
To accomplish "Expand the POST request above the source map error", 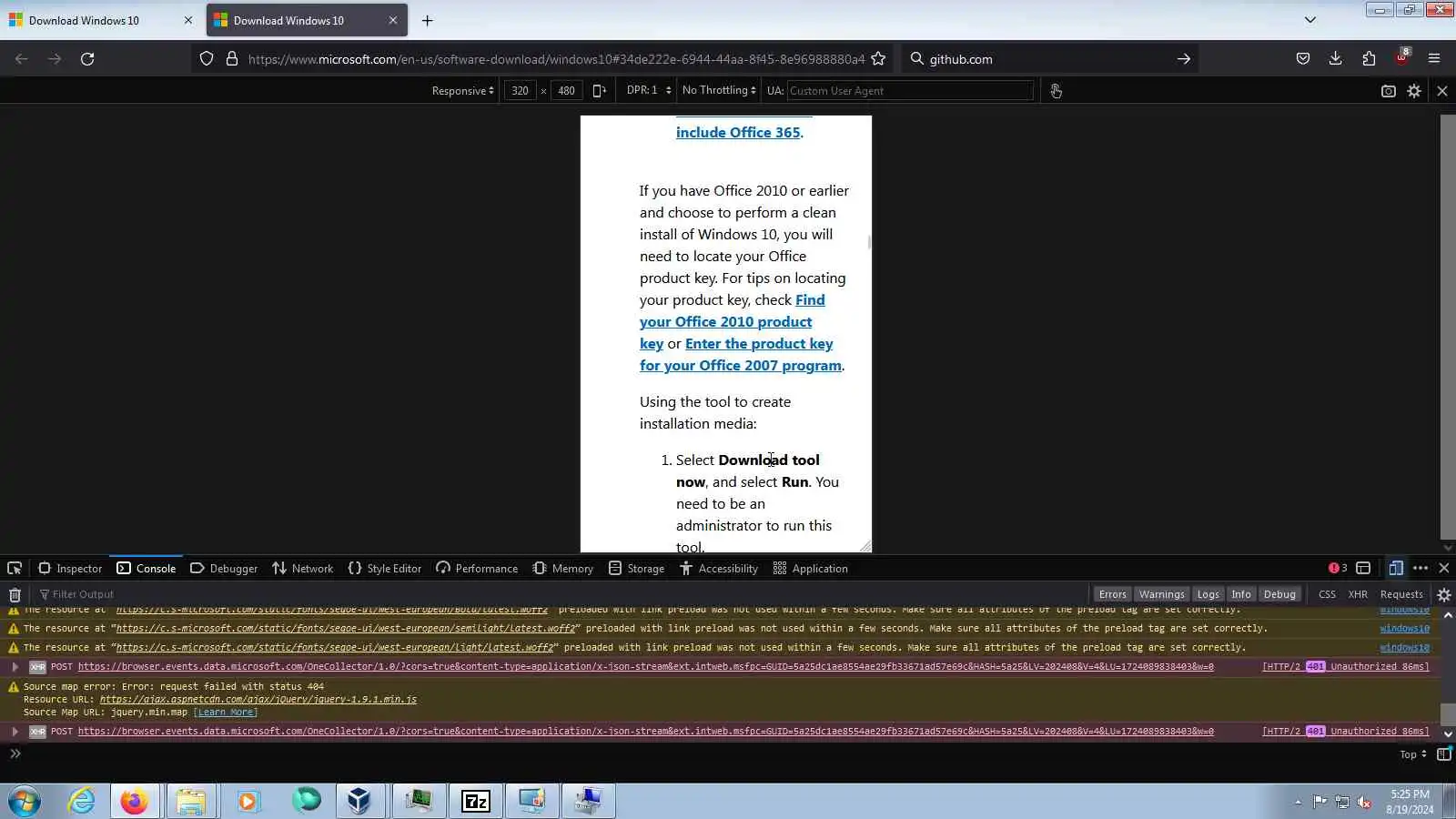I will [15, 667].
